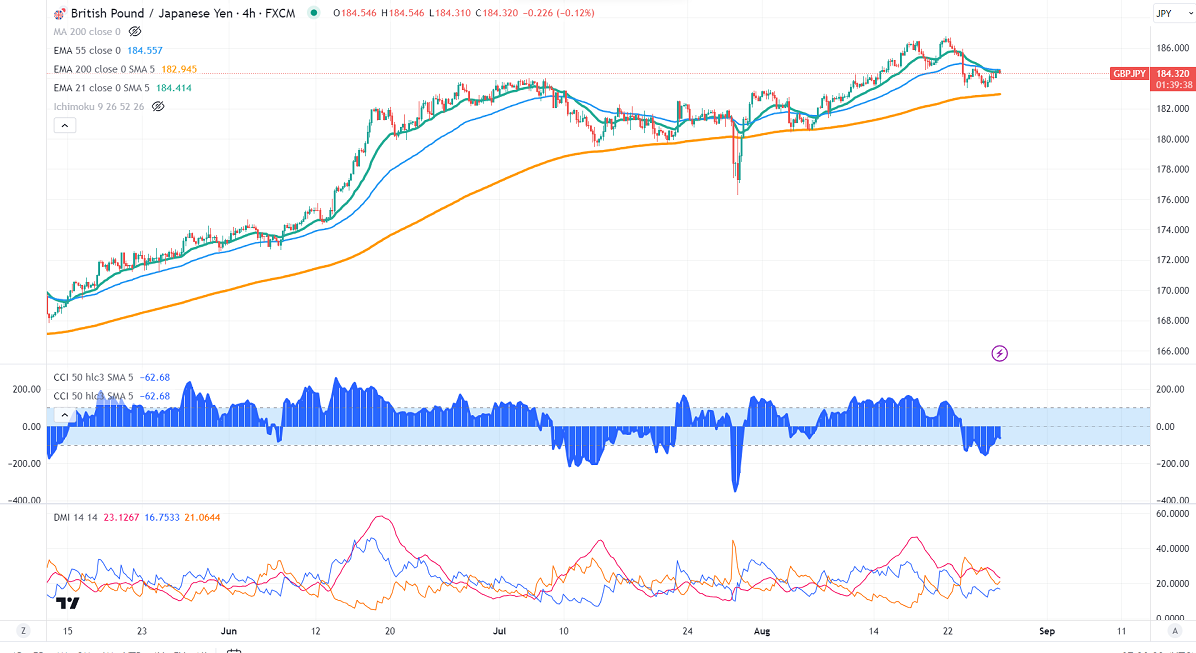Select the MA 200 close 0 legend label
The width and height of the screenshot is (1196, 653).
click(x=87, y=31)
